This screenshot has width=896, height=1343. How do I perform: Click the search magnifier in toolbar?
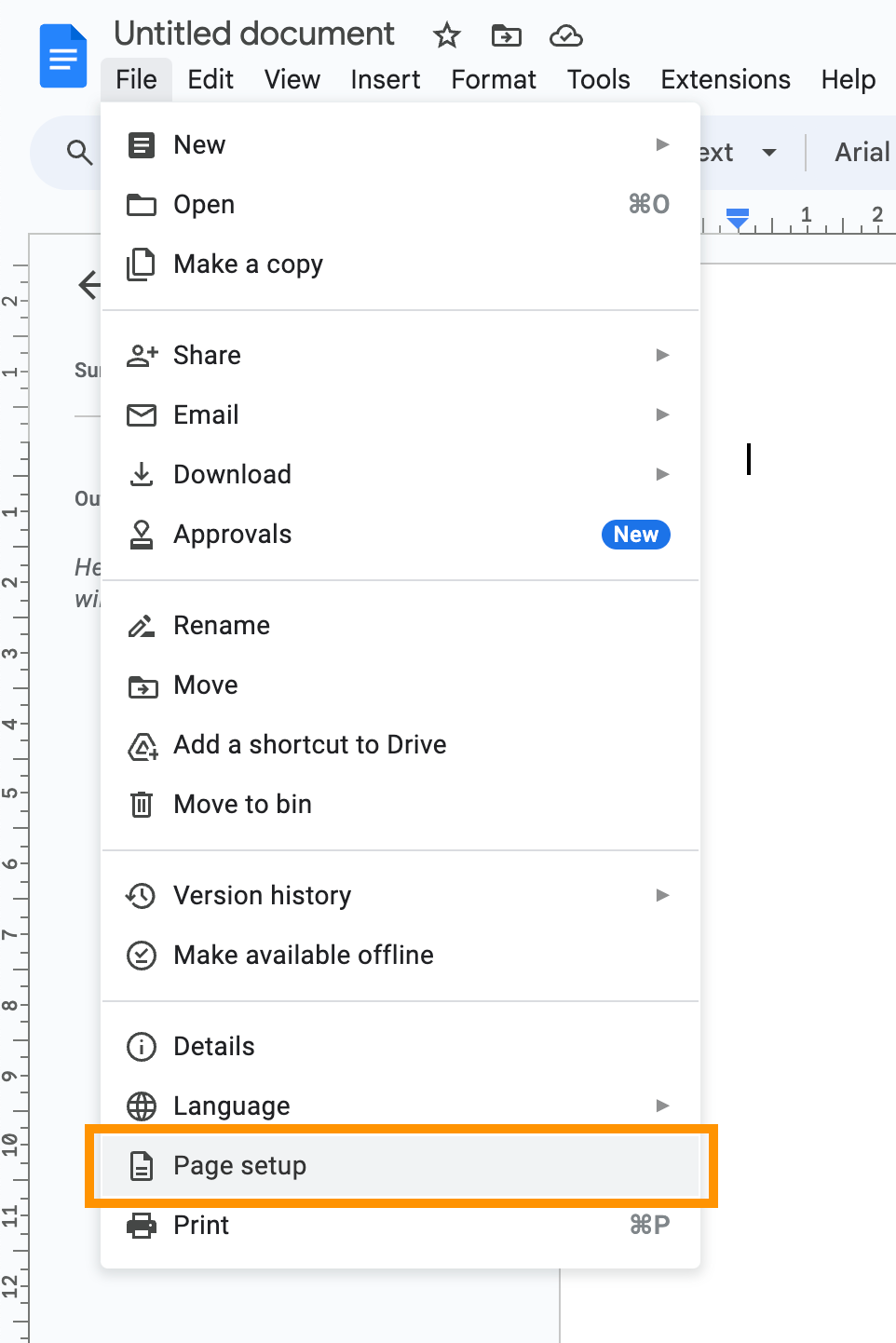(x=80, y=152)
